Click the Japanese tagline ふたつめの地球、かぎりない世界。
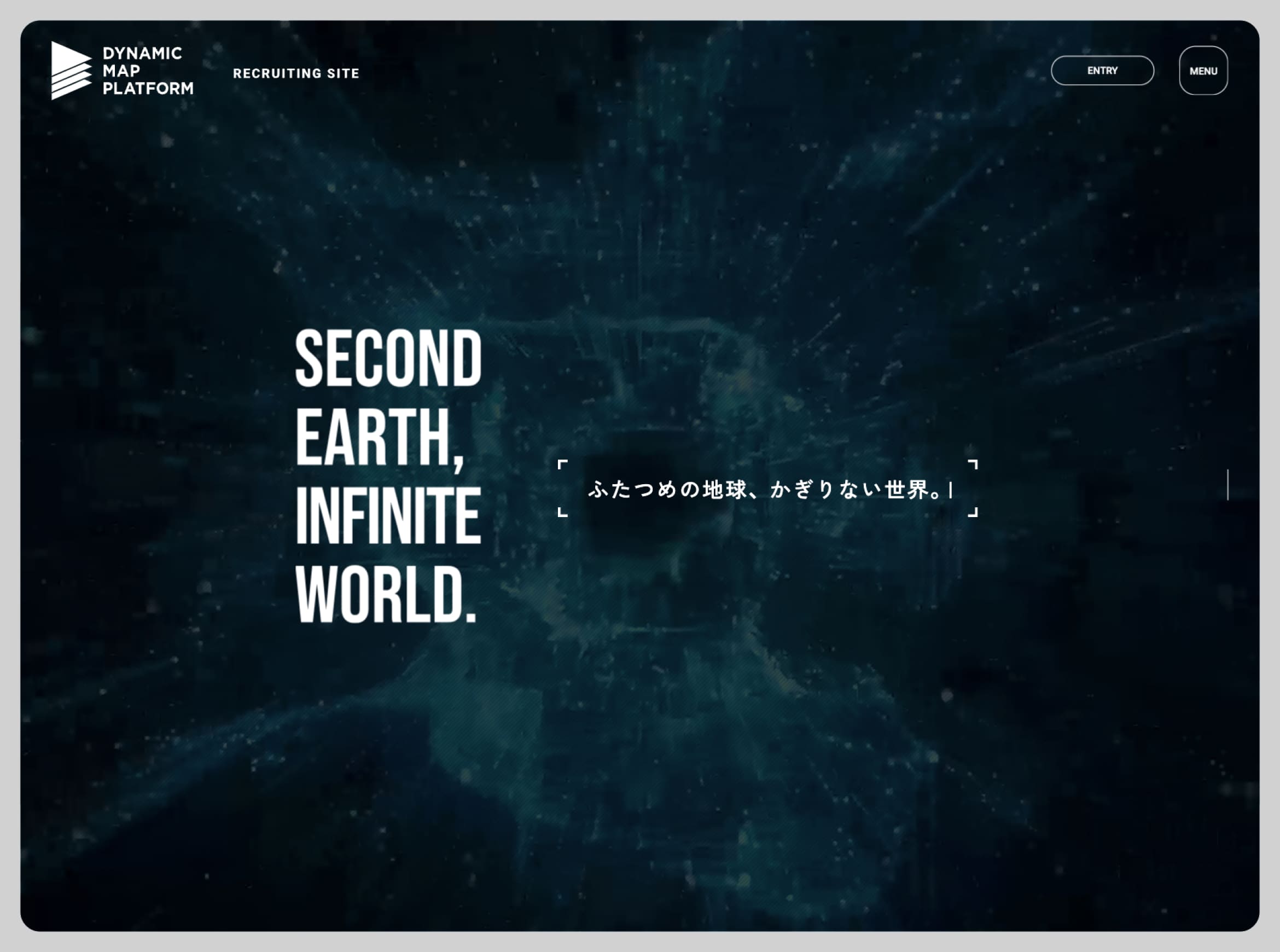1280x952 pixels. [x=765, y=489]
